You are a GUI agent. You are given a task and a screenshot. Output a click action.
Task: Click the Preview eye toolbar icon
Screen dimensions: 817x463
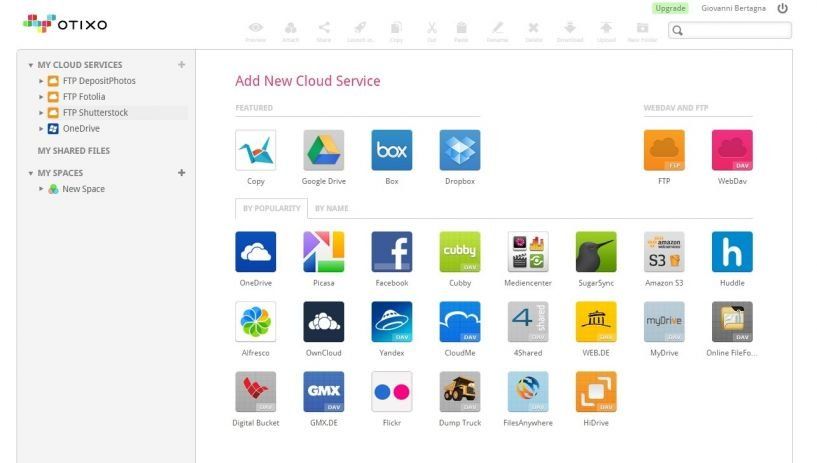point(255,28)
